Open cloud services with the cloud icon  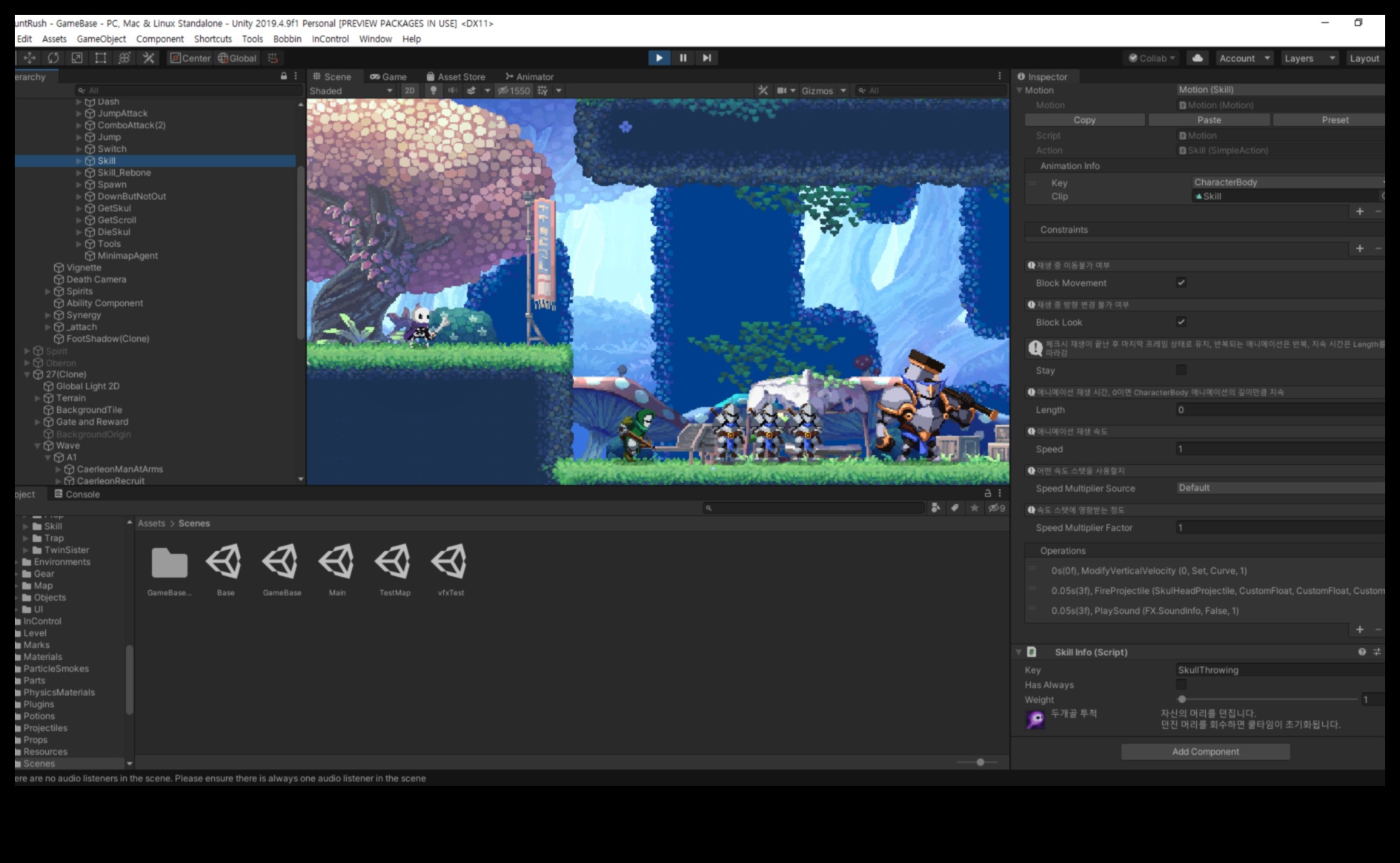coord(1198,58)
